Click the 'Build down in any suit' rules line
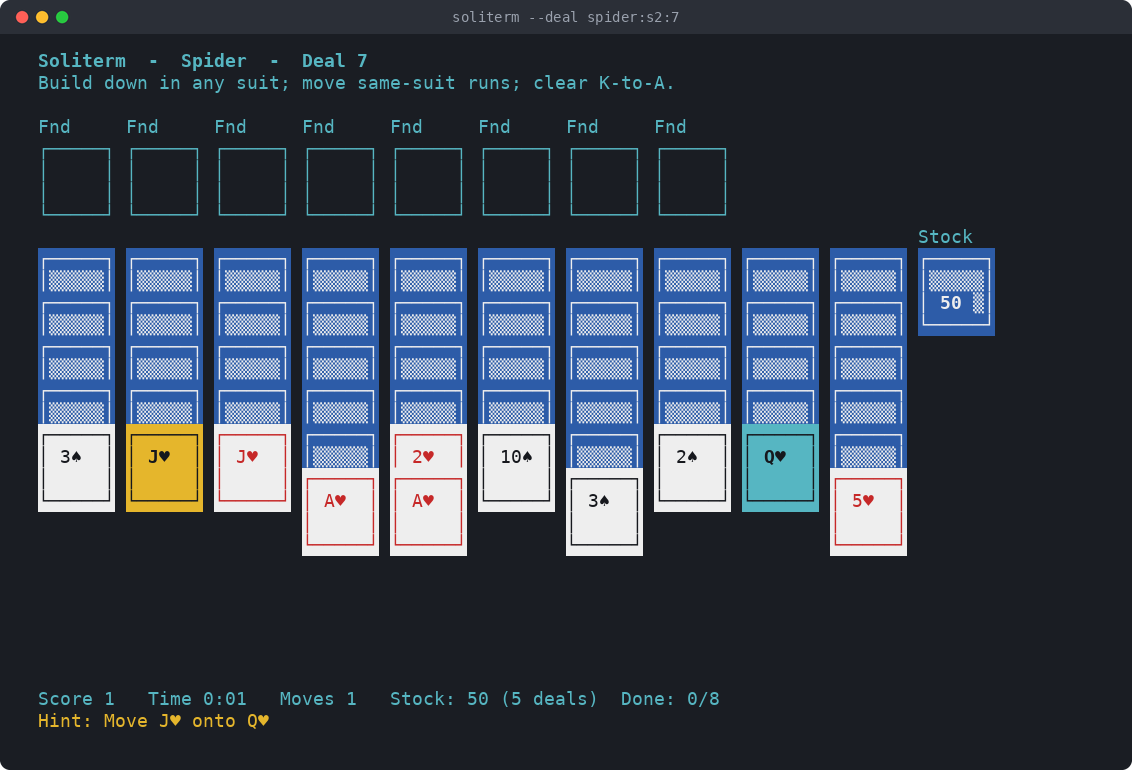Viewport: 1132px width, 770px height. tap(356, 83)
